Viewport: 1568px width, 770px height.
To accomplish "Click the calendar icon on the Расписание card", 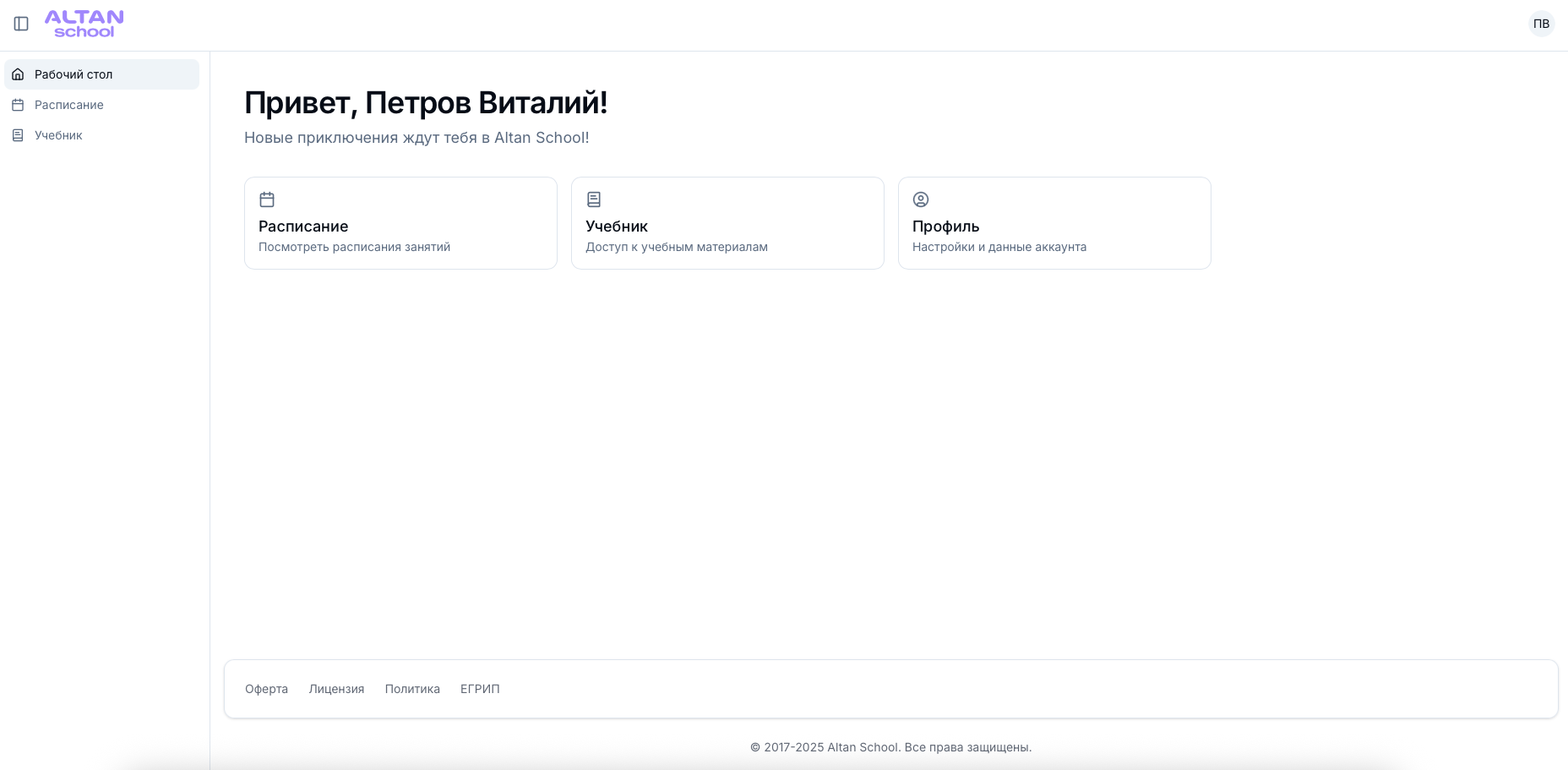I will (x=267, y=199).
